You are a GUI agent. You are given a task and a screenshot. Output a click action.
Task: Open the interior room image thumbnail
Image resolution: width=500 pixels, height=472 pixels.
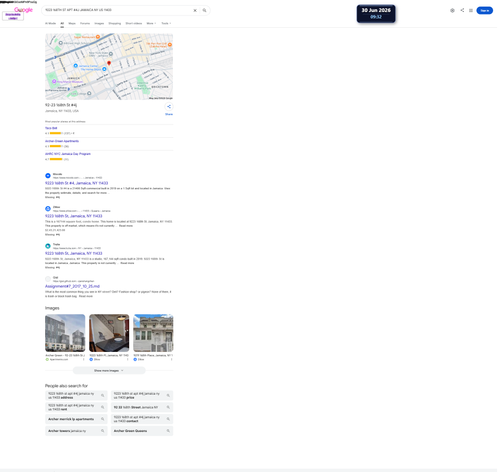pos(110,334)
